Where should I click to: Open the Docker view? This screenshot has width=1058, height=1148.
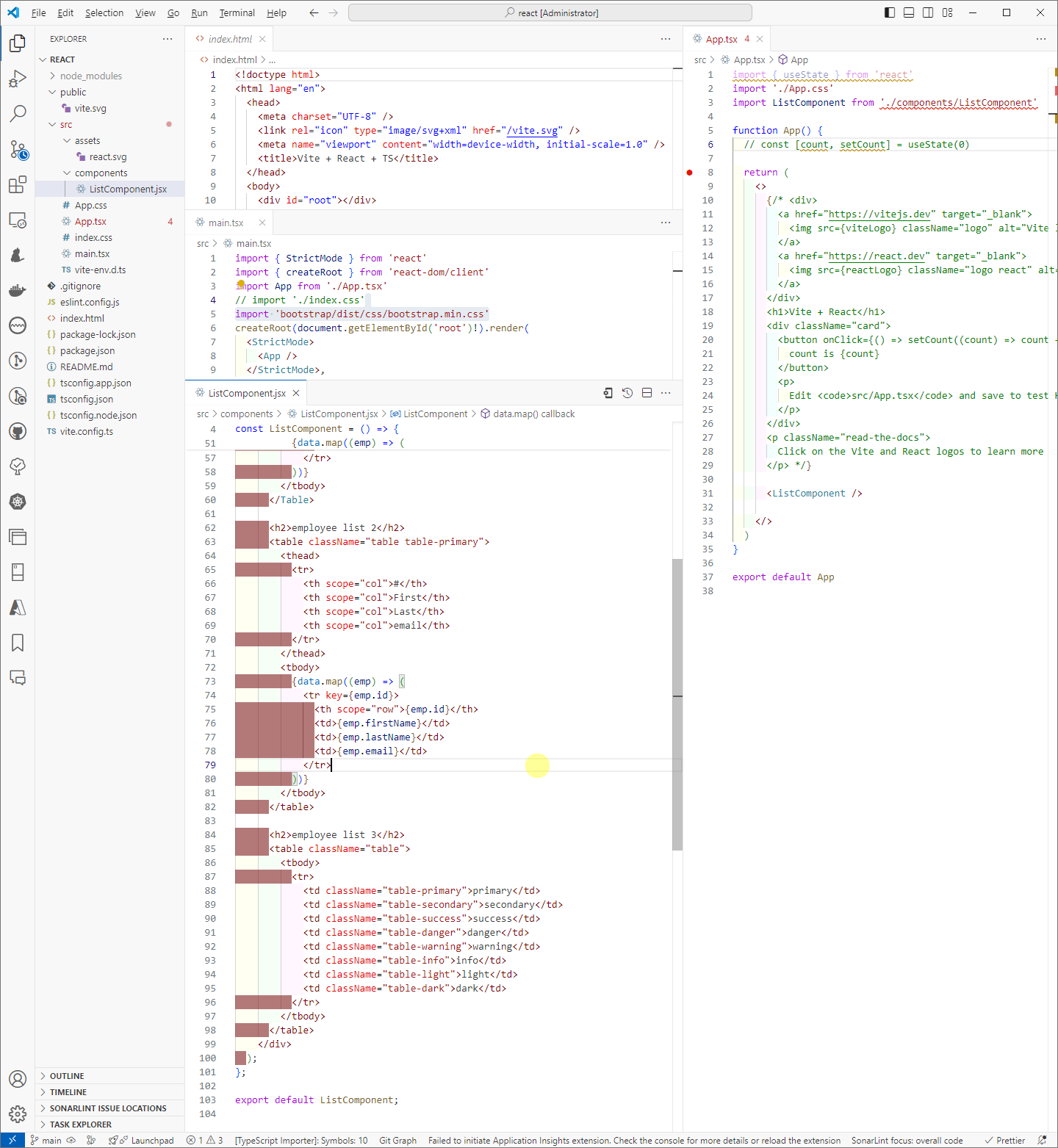(x=18, y=290)
